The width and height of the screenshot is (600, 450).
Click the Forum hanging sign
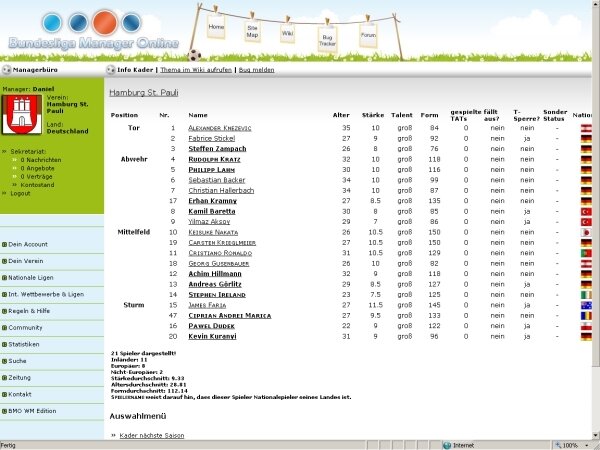point(368,36)
